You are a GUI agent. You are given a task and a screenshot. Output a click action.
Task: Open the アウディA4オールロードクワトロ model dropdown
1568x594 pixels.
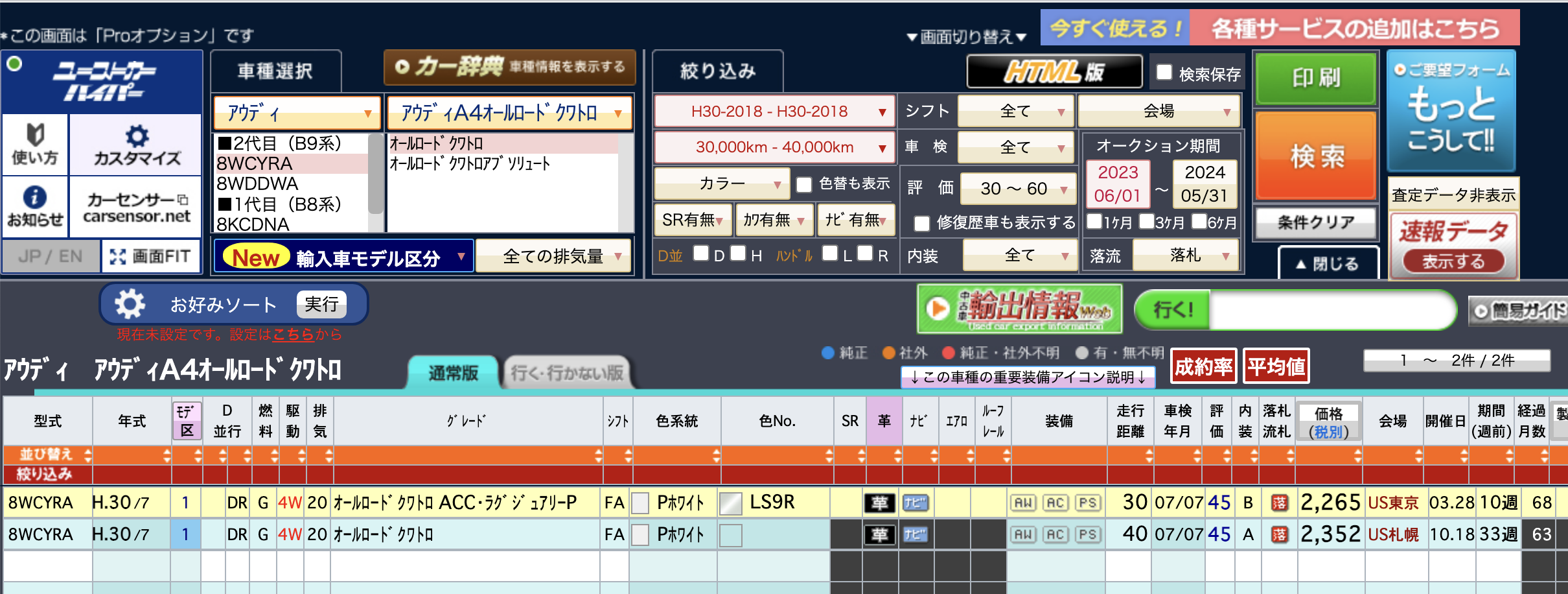510,113
